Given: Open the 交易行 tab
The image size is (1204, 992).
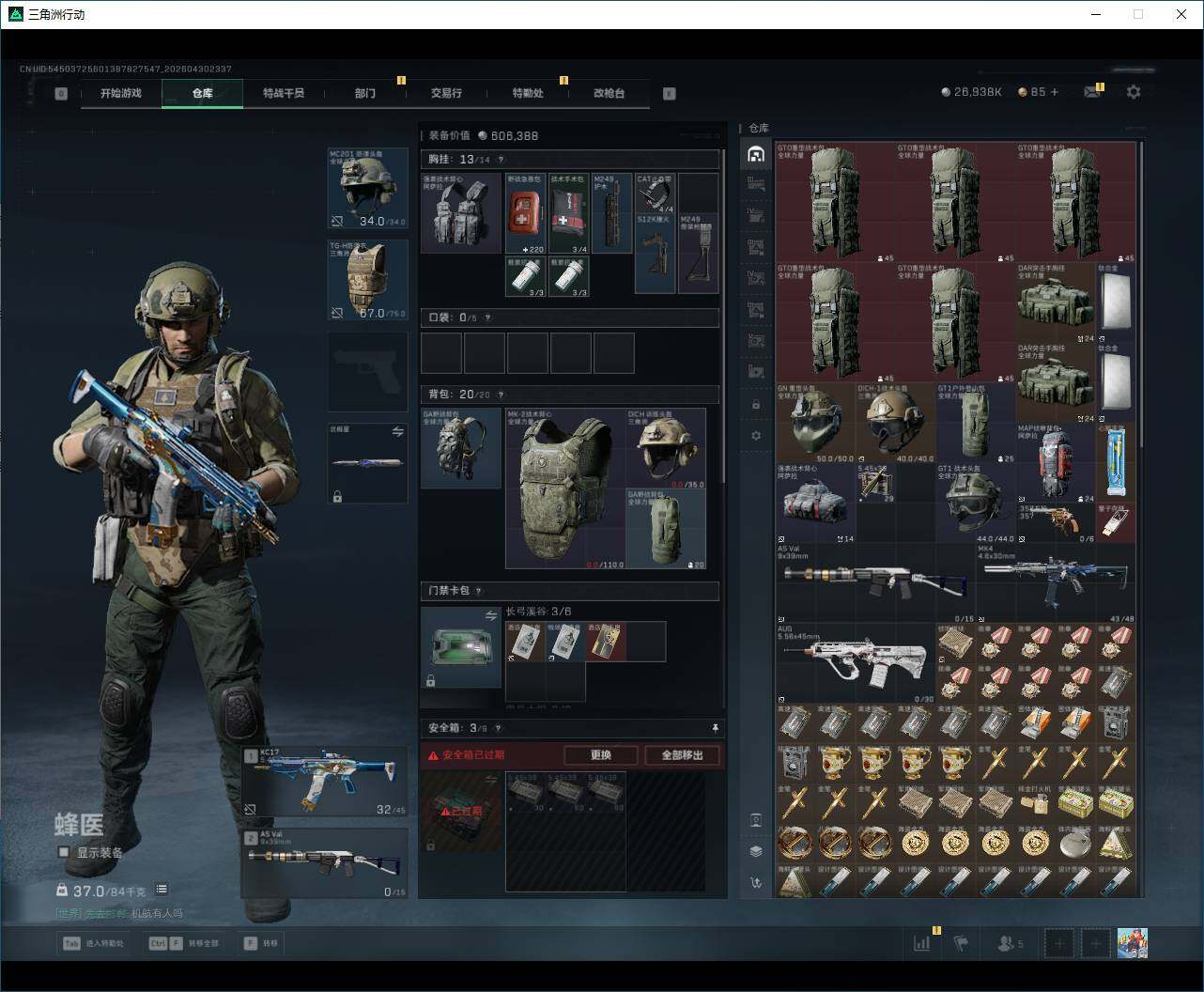Looking at the screenshot, I should coord(446,93).
